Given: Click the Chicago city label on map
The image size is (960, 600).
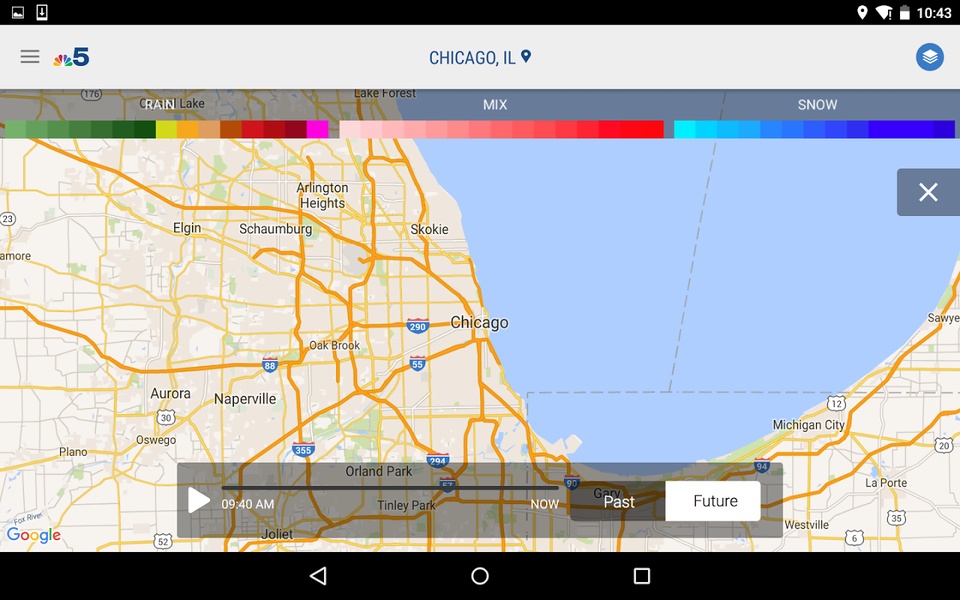Looking at the screenshot, I should [479, 323].
